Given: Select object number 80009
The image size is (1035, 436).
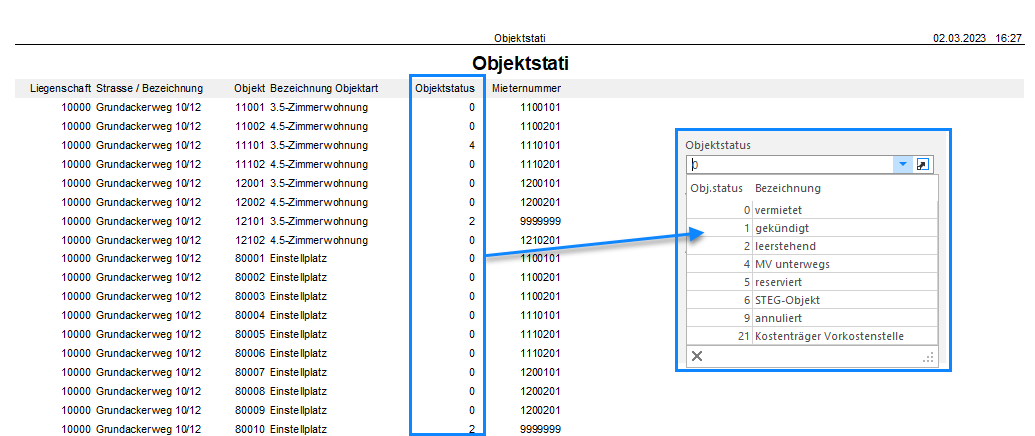Looking at the screenshot, I should [x=250, y=410].
